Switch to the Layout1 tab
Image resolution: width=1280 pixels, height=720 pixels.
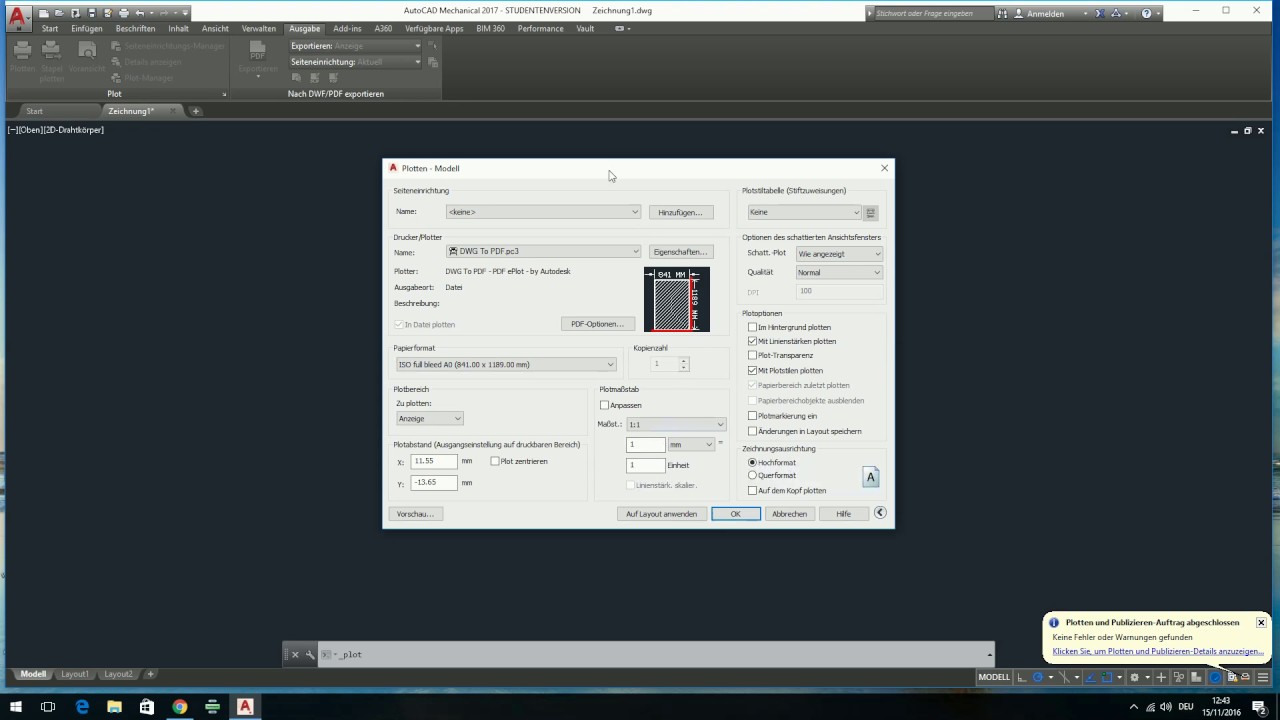75,674
